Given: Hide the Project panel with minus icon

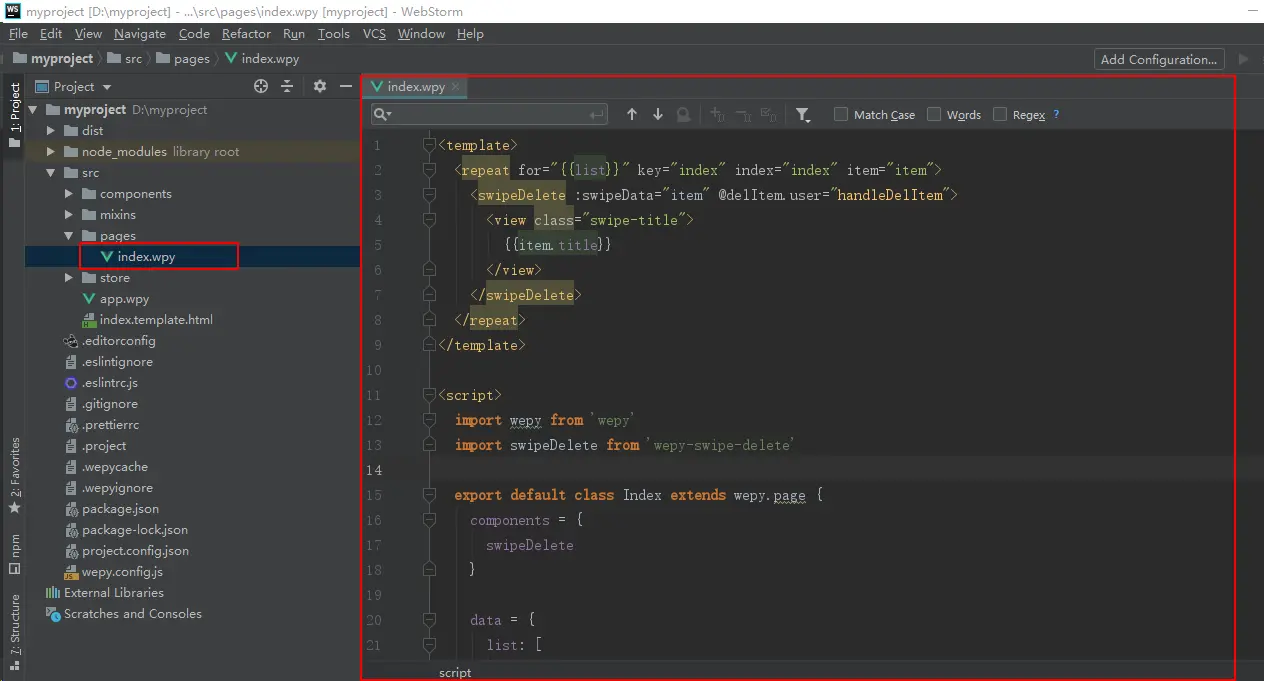Looking at the screenshot, I should point(345,87).
